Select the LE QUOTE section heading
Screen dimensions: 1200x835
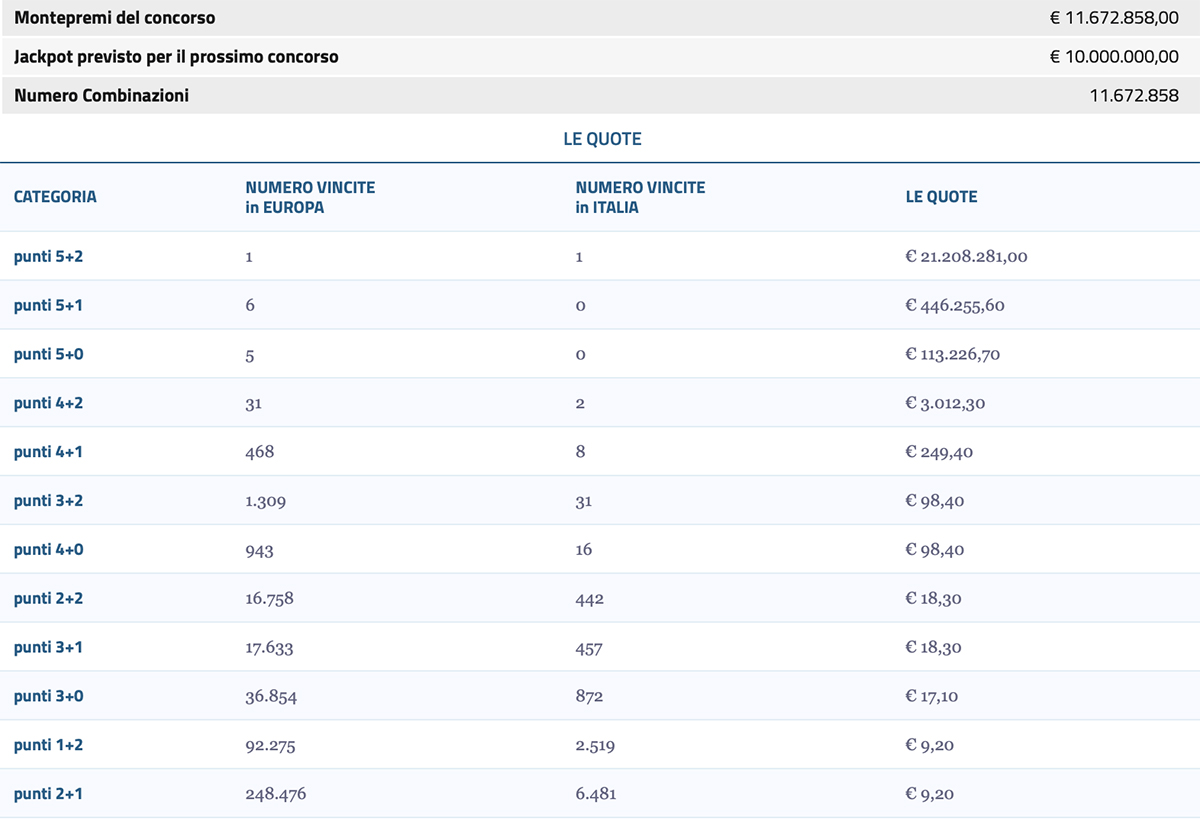click(600, 139)
